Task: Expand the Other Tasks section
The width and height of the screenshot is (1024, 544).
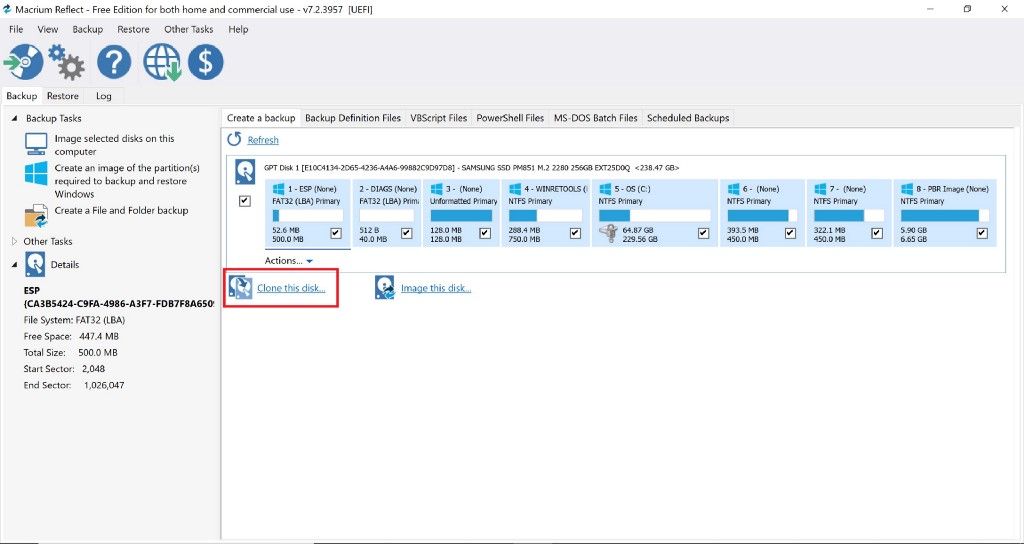Action: point(14,241)
